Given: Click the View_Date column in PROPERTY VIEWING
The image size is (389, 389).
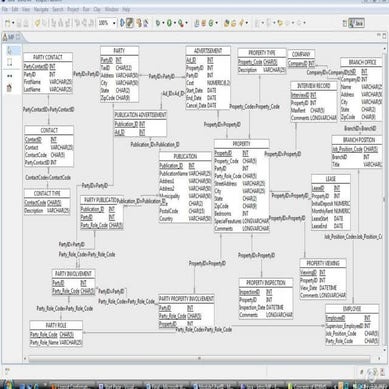Looking at the screenshot, I should 323,288.
